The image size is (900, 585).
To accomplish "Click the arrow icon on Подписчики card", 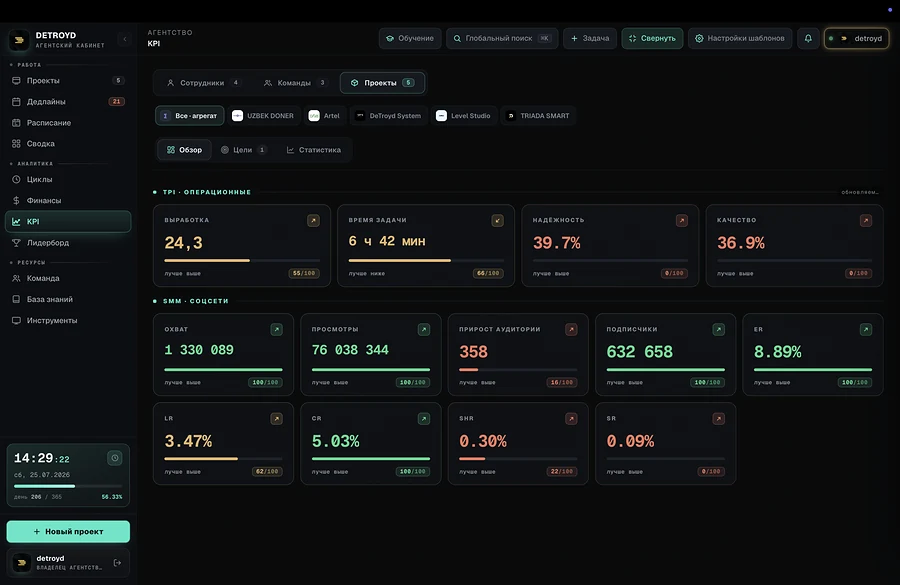I will coord(719,330).
